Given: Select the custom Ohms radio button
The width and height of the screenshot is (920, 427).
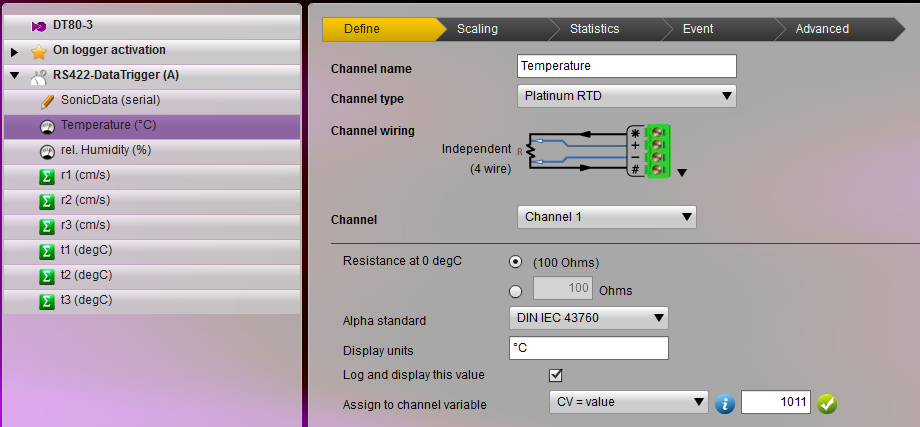Looking at the screenshot, I should pos(515,291).
